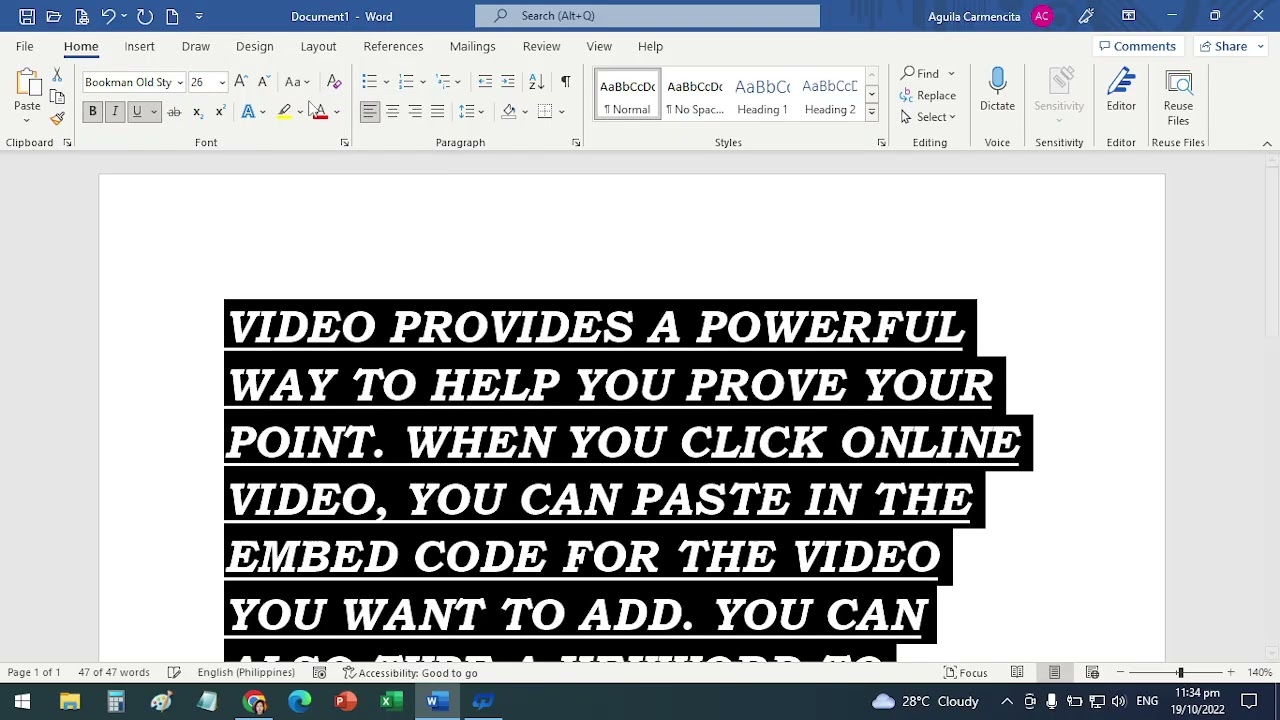1280x720 pixels.
Task: Open Reuse Files from the ribbon
Action: (x=1178, y=97)
